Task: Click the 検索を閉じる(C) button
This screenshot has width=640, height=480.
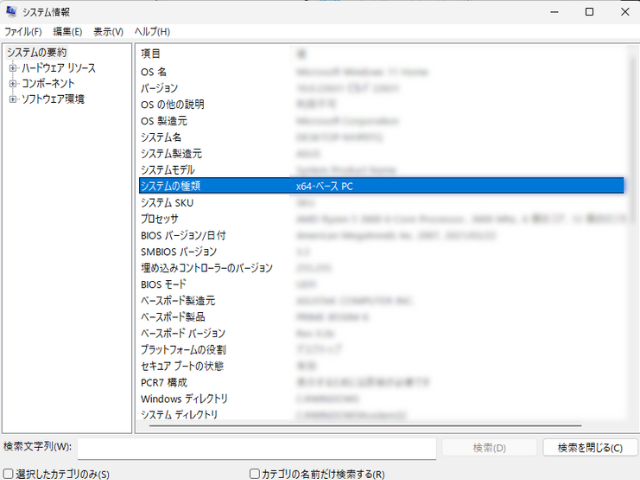Action: (x=590, y=448)
